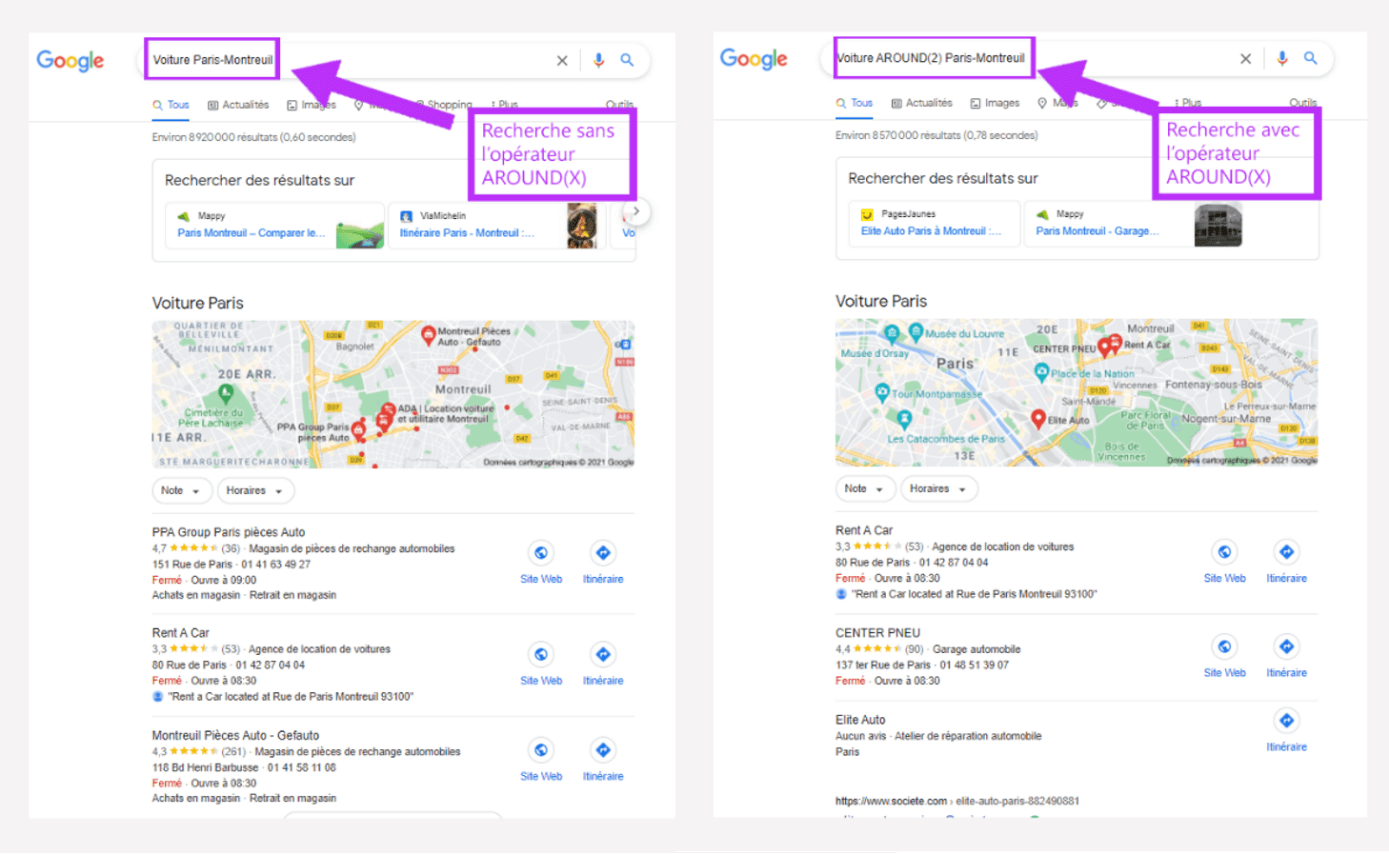1389x854 pixels.
Task: Click 'Voiture Paris' heading in right screenshot
Action: pos(881,301)
